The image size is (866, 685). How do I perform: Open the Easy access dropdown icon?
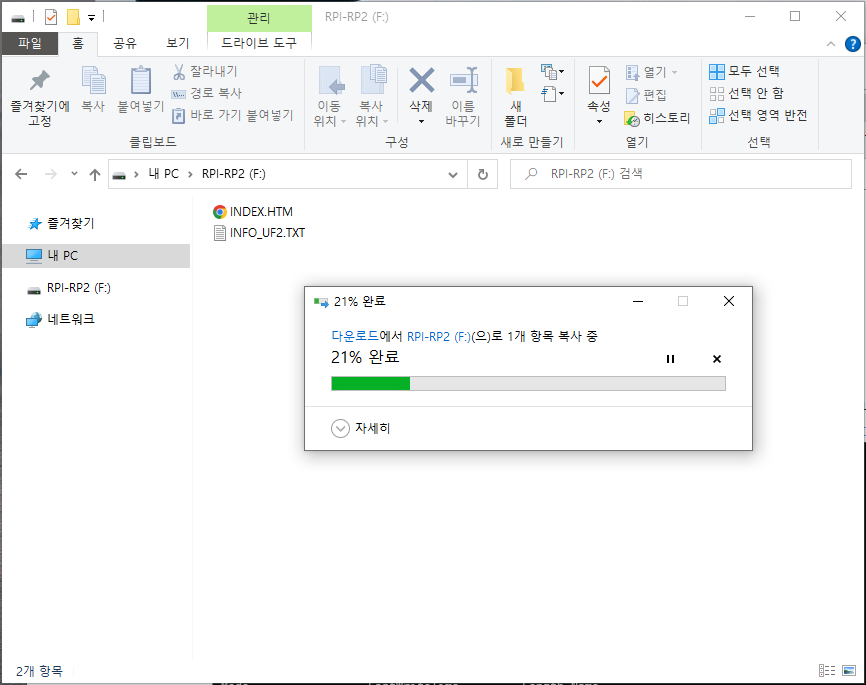552,93
